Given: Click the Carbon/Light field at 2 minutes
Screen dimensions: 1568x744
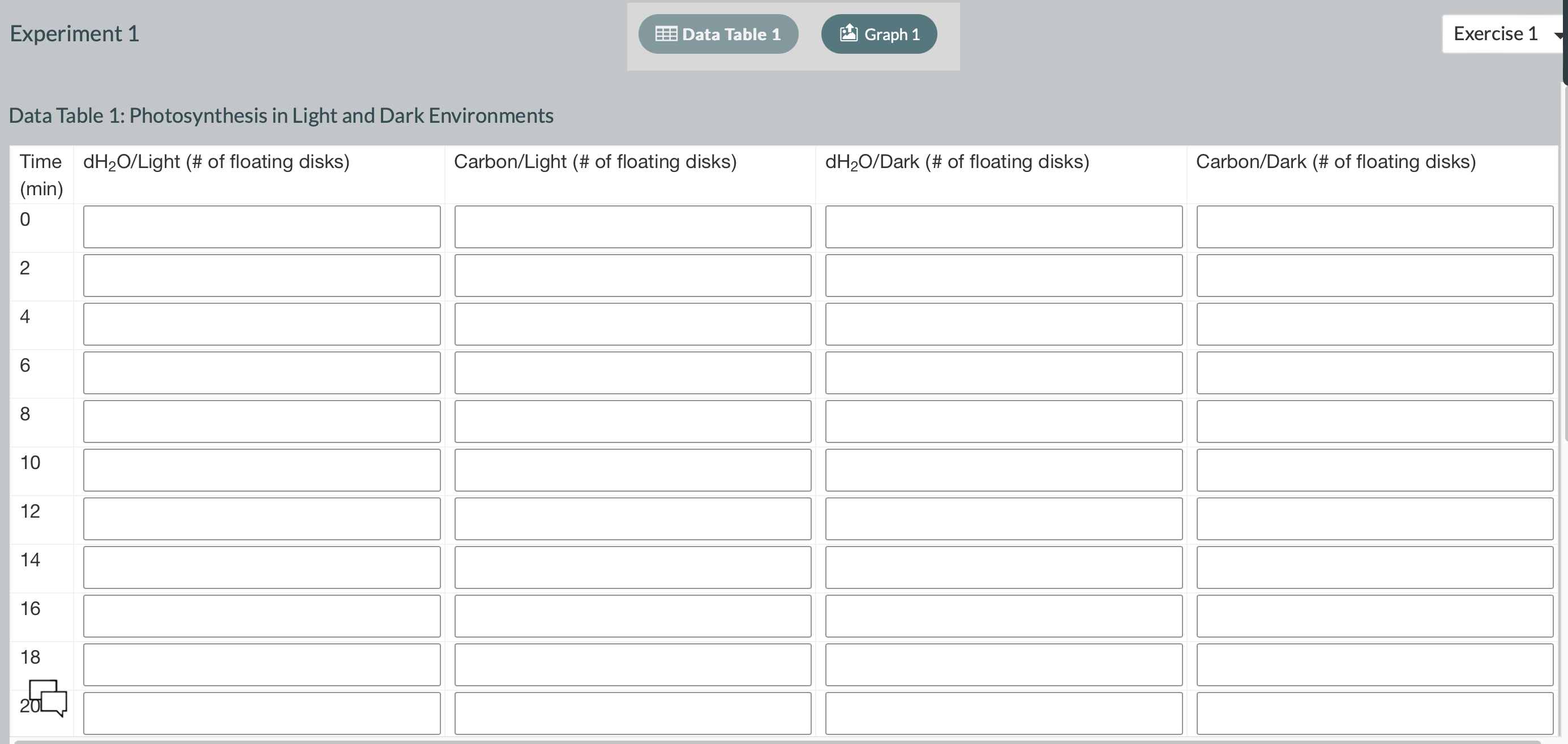Looking at the screenshot, I should tap(632, 275).
